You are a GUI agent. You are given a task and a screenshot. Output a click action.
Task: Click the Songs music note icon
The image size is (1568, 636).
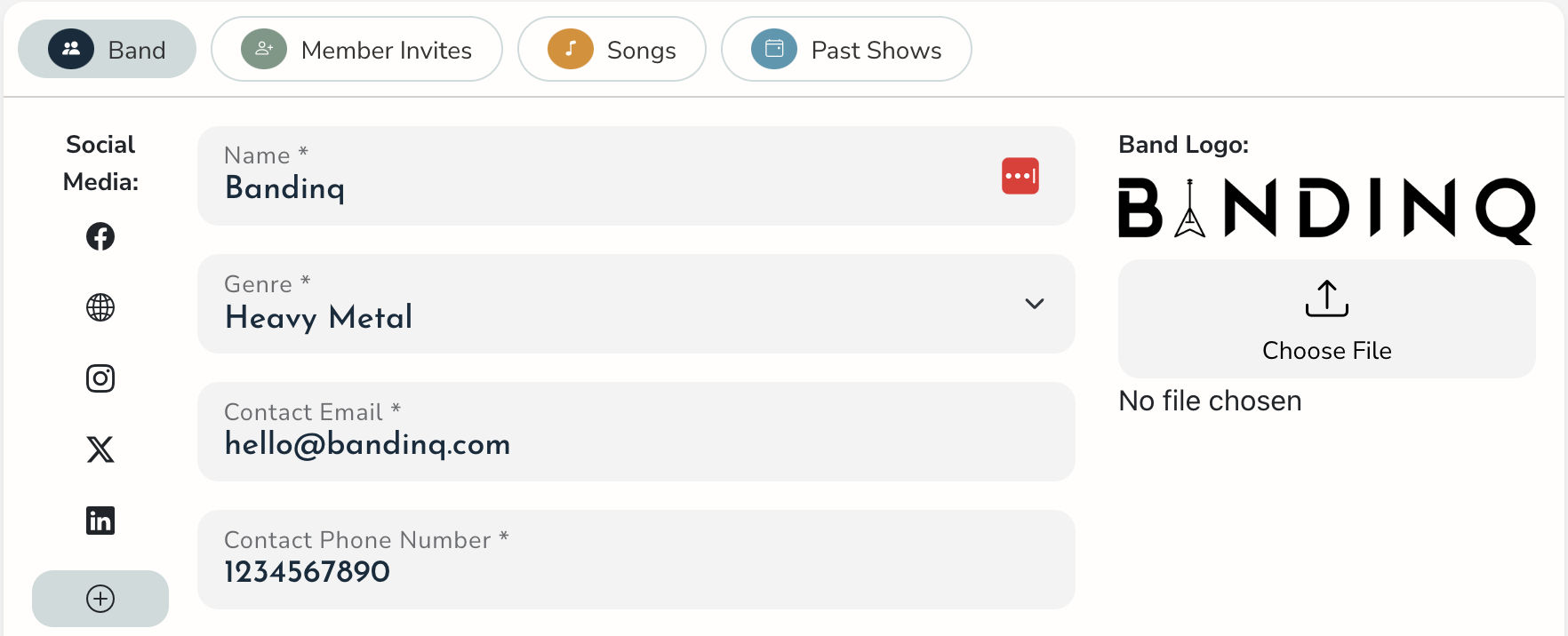point(569,50)
